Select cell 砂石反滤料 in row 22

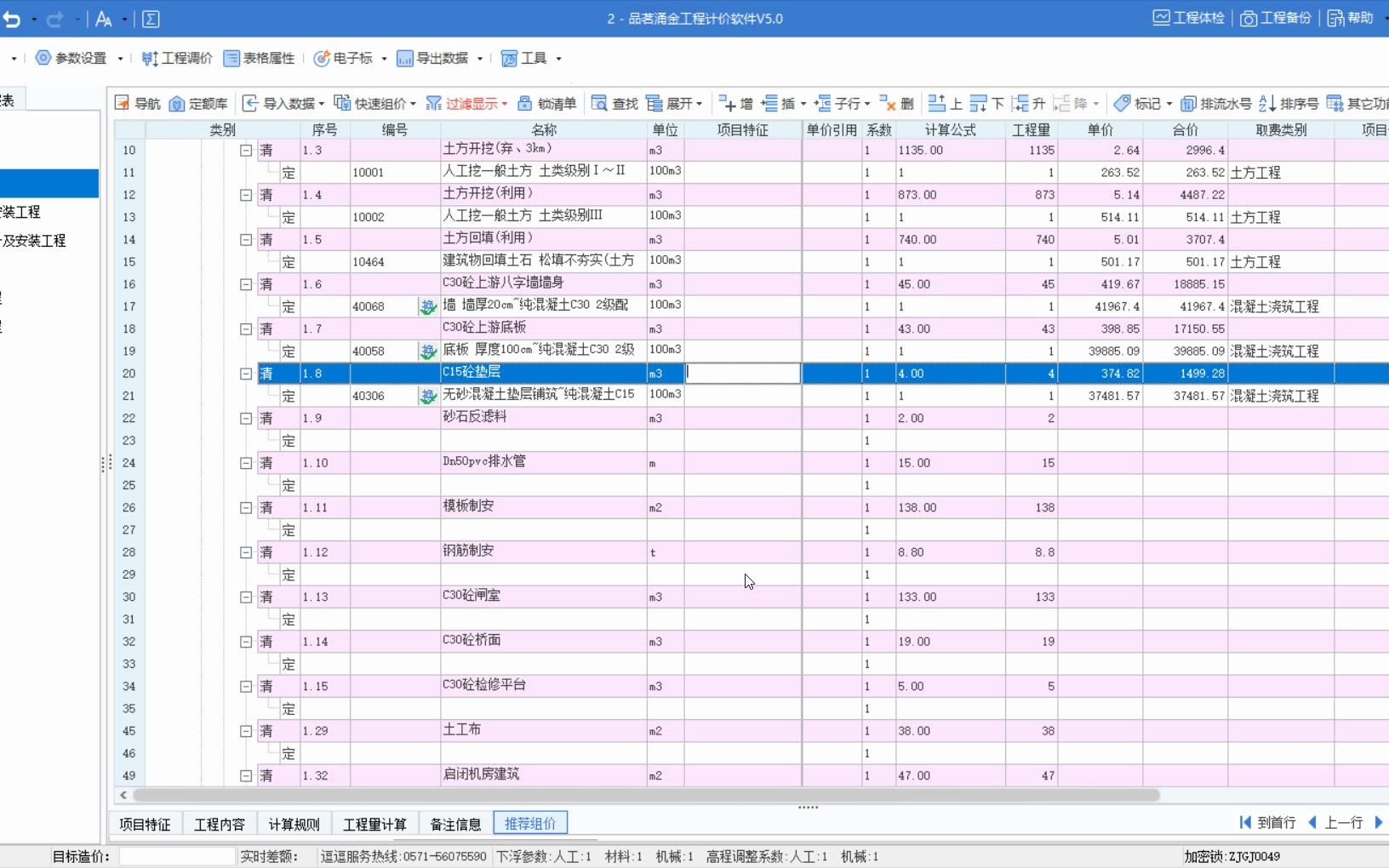pyautogui.click(x=544, y=418)
